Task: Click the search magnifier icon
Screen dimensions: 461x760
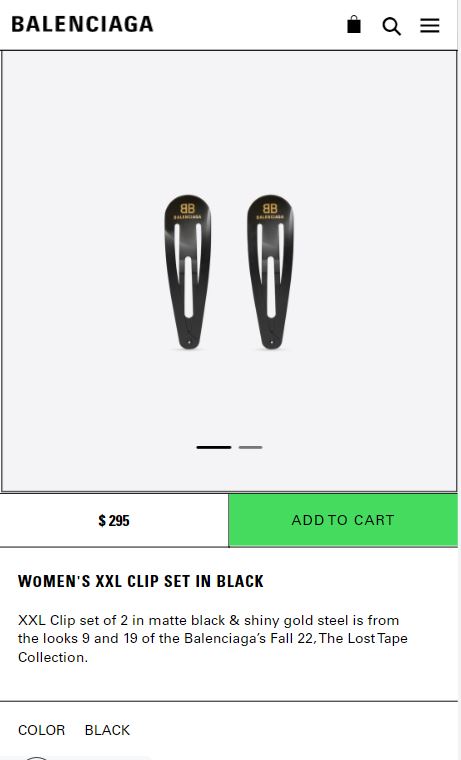Action: [391, 26]
